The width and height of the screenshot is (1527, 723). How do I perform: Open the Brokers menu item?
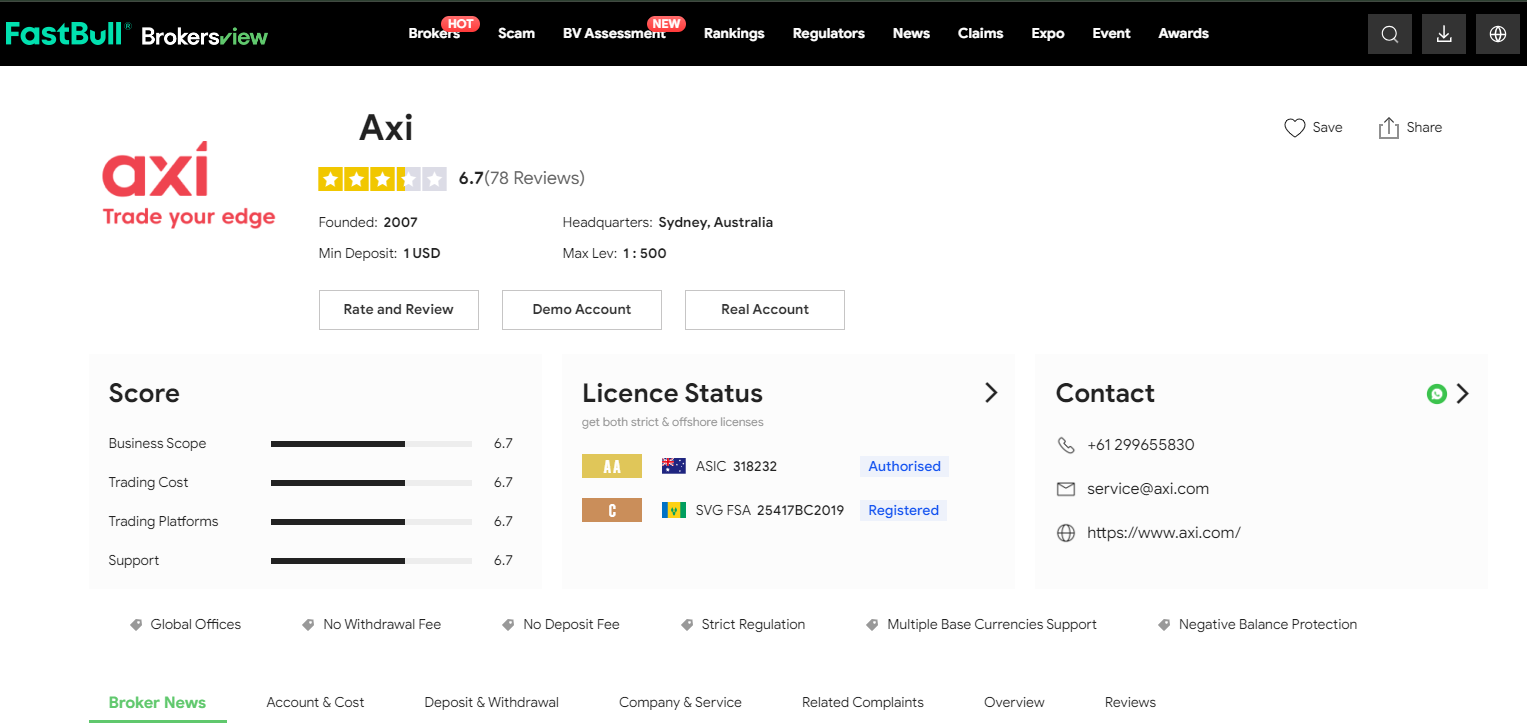click(x=433, y=34)
